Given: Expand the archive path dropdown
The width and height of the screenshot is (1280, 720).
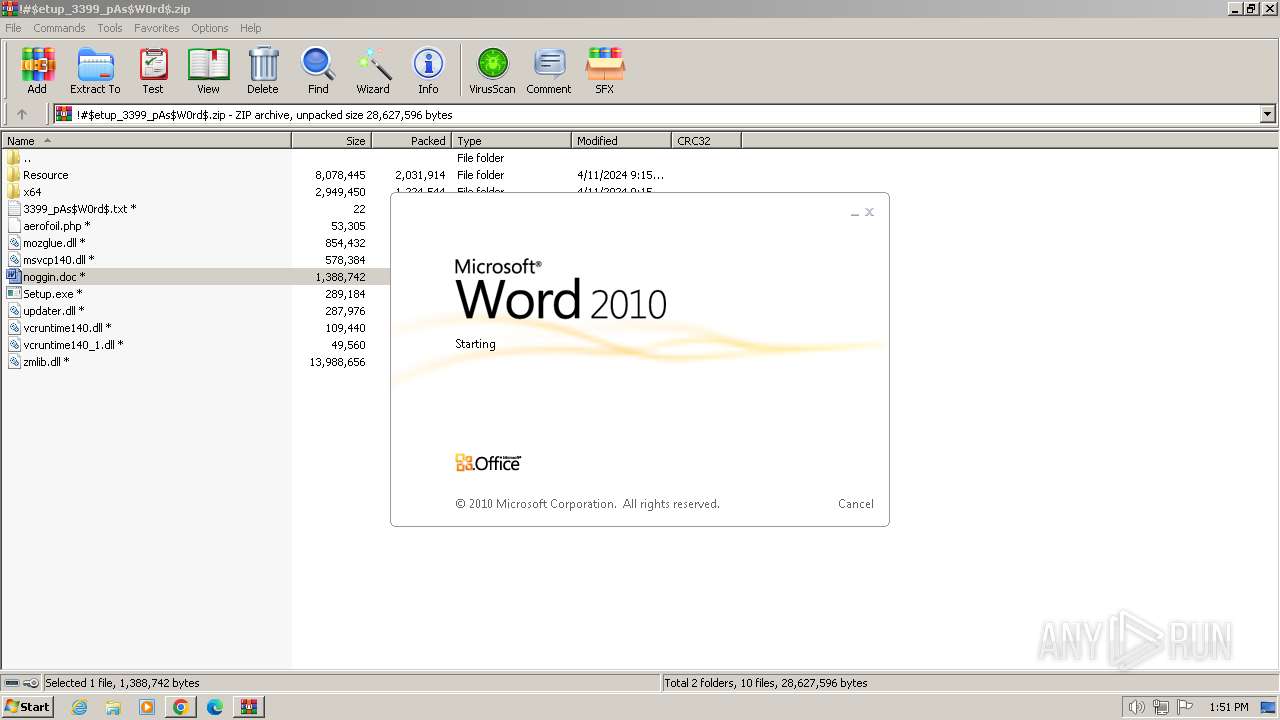Looking at the screenshot, I should coord(1268,114).
